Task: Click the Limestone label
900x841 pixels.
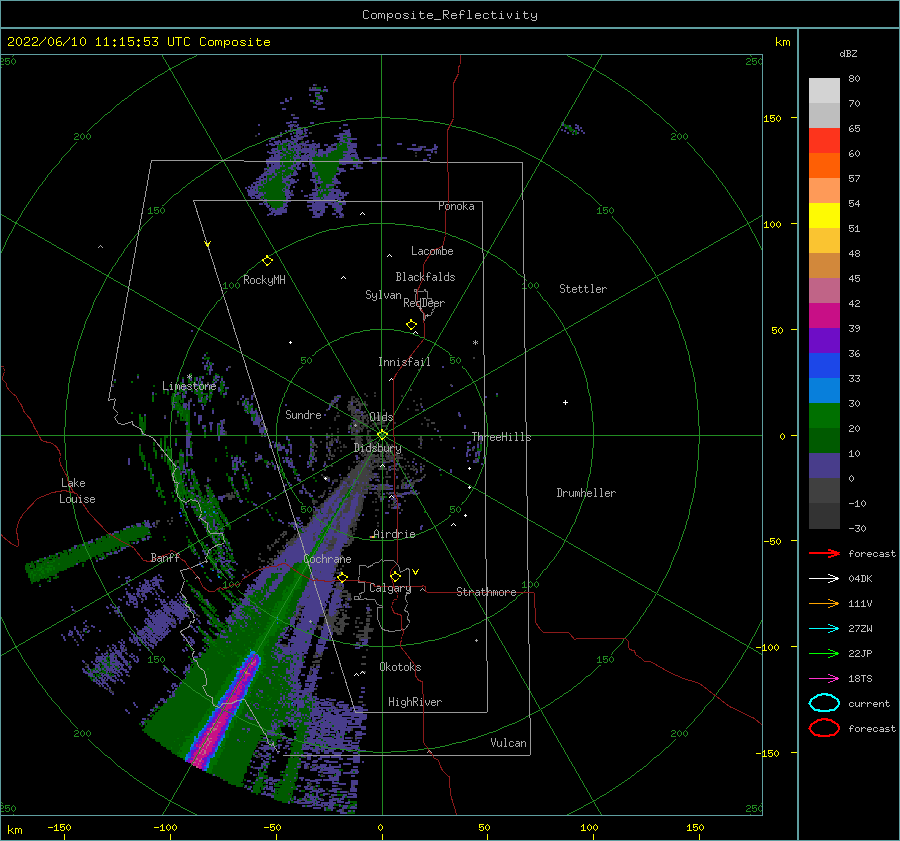Action: [189, 386]
